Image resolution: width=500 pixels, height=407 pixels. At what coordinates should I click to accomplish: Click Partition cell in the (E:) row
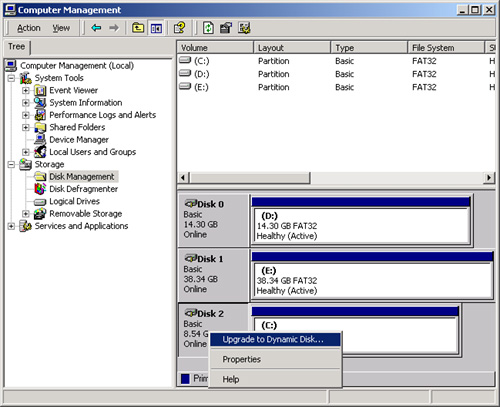click(x=274, y=87)
